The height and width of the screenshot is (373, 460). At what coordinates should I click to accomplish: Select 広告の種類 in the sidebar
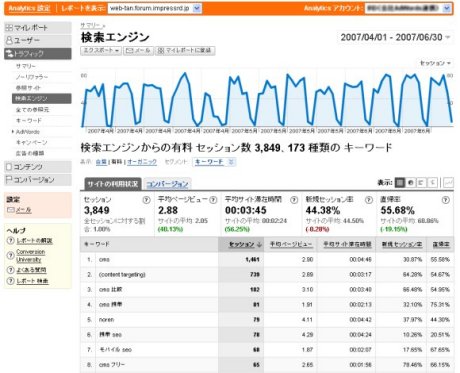[30, 153]
